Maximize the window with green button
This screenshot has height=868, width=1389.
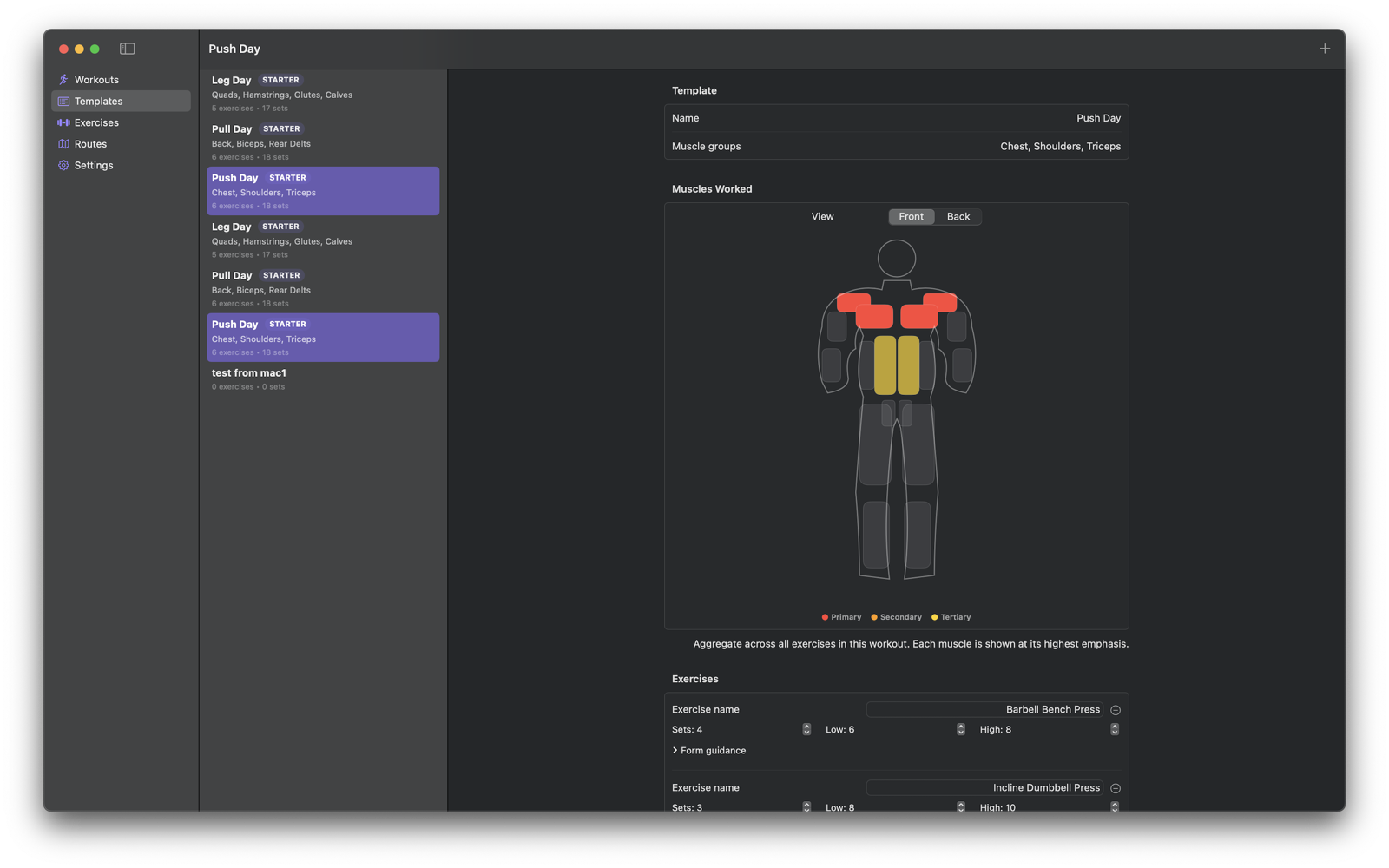pyautogui.click(x=95, y=49)
